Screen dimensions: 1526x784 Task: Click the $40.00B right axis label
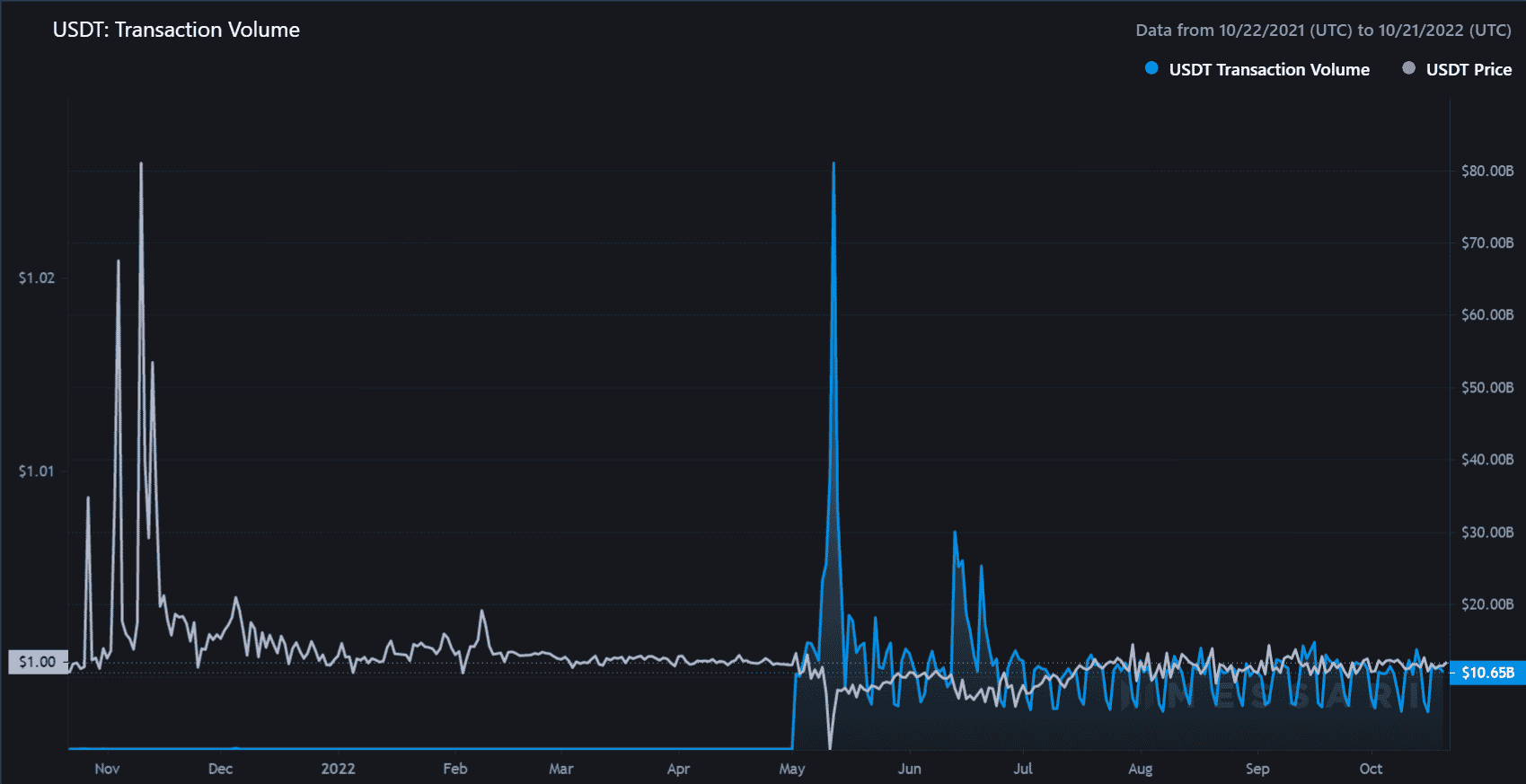[x=1487, y=459]
